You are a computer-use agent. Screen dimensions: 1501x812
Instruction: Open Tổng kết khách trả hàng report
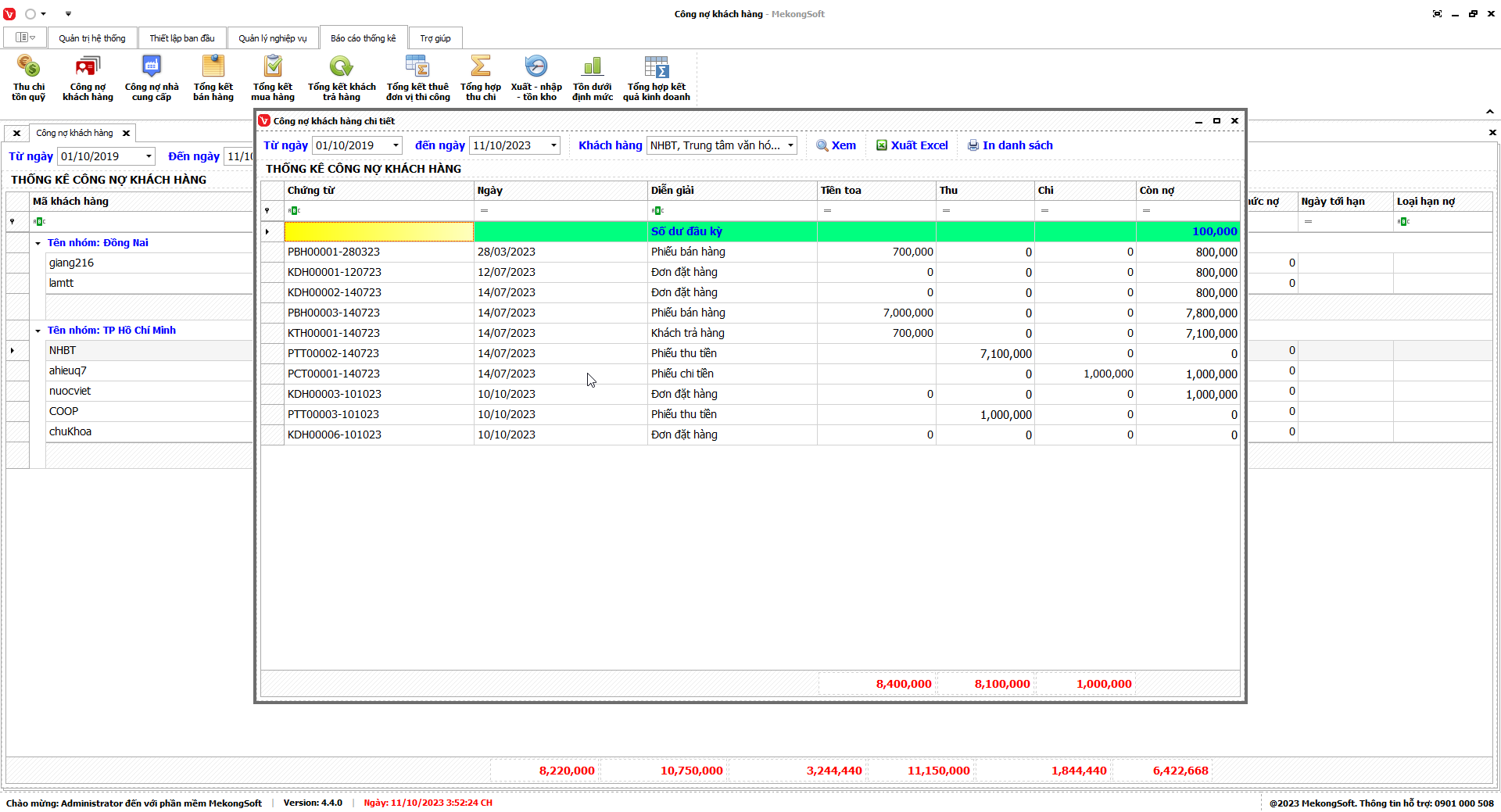(342, 77)
